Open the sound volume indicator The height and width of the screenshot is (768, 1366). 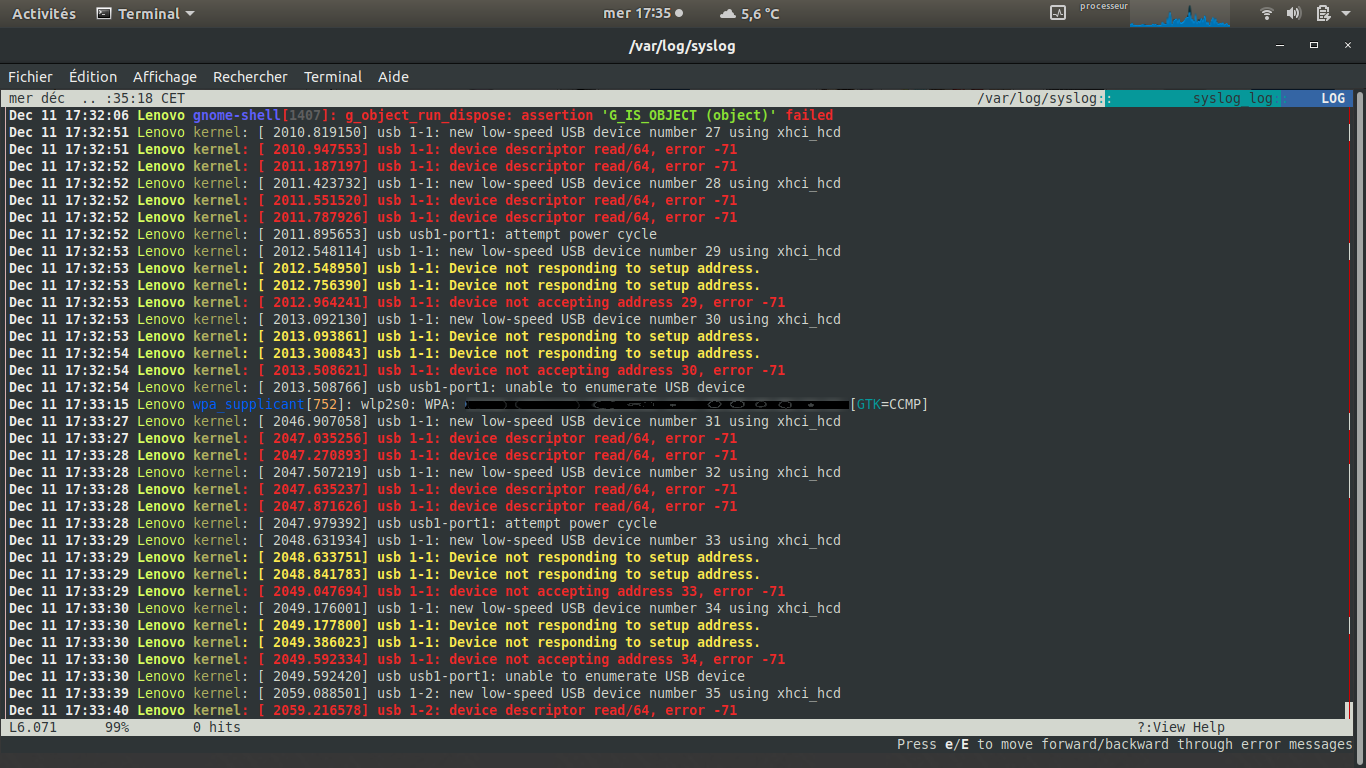pyautogui.click(x=1294, y=13)
